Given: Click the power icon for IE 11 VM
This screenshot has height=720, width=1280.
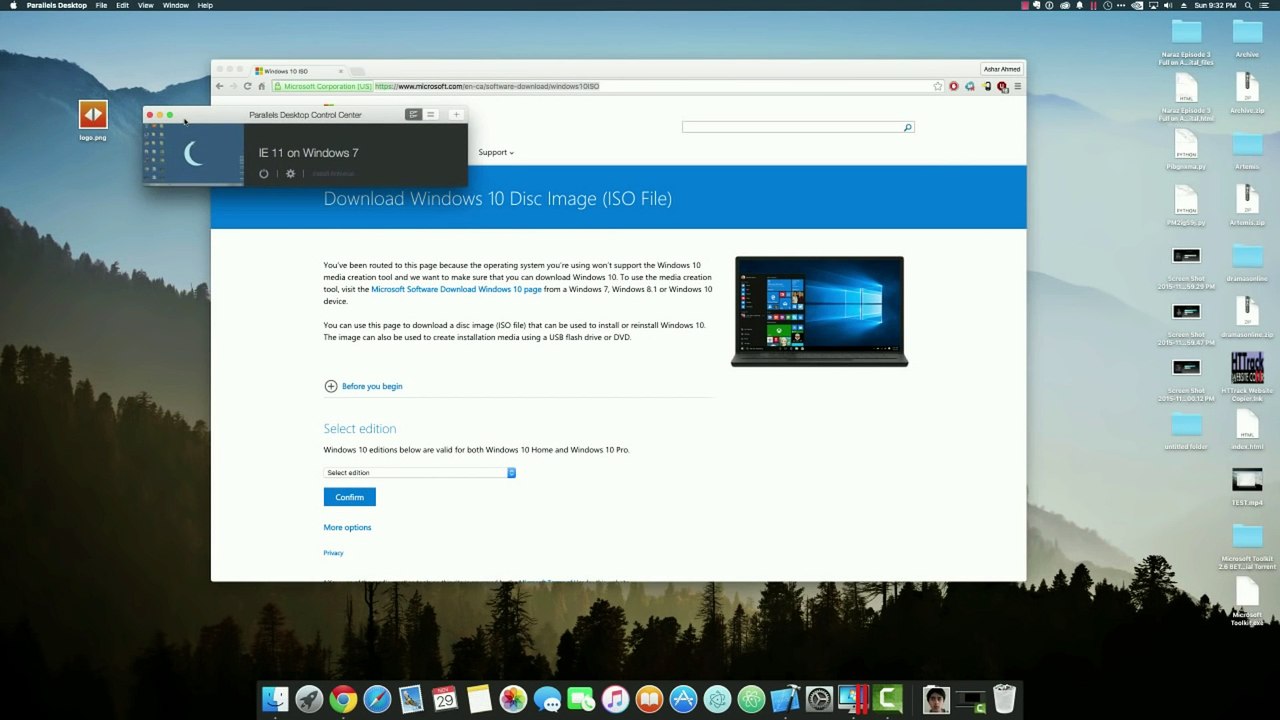Looking at the screenshot, I should point(264,174).
